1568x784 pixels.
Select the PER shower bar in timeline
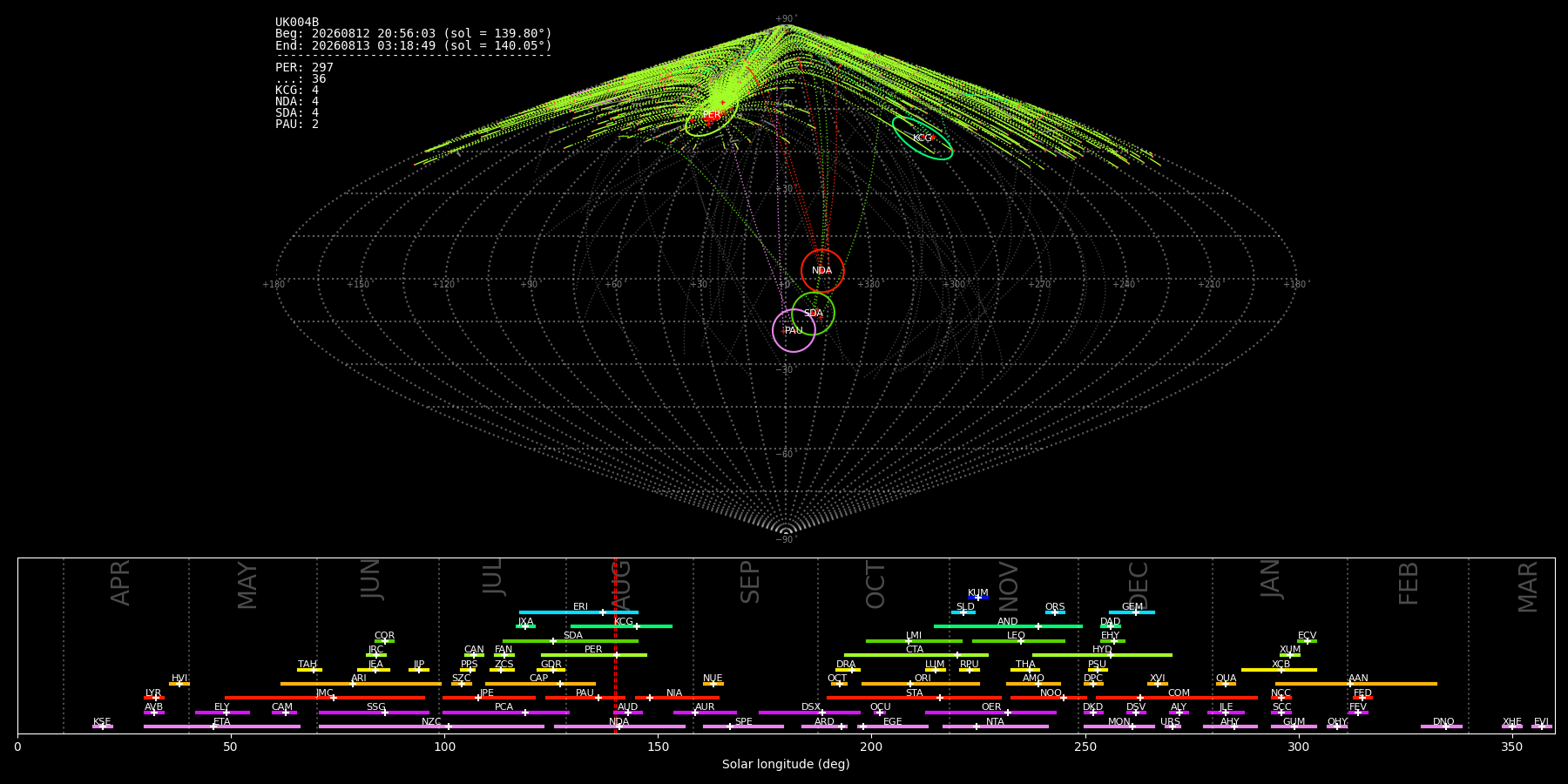(594, 655)
